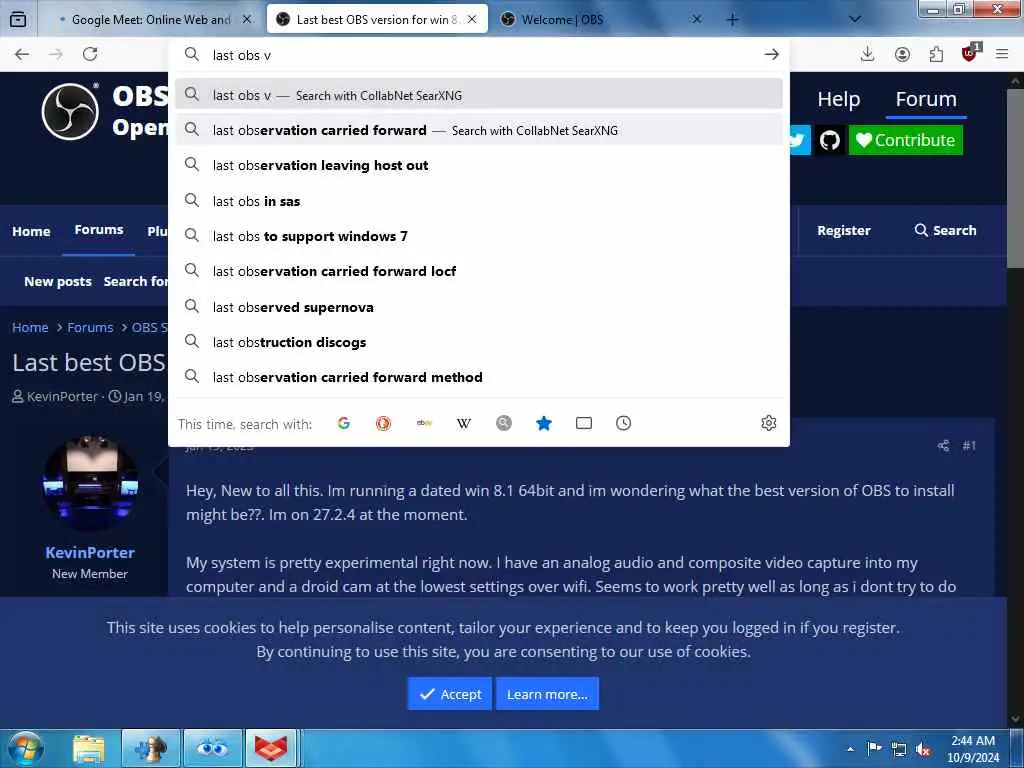Select 'last observation carried forward method' suggestion
The image size is (1024, 768).
(479, 377)
